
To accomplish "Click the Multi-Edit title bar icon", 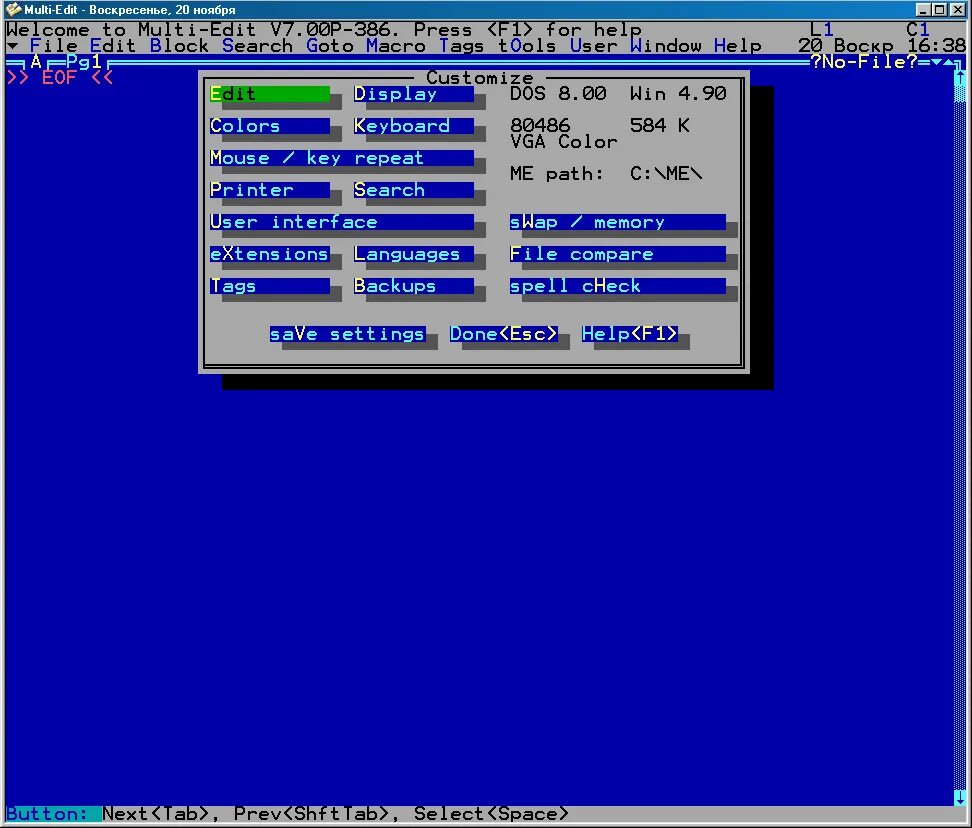I will 13,9.
